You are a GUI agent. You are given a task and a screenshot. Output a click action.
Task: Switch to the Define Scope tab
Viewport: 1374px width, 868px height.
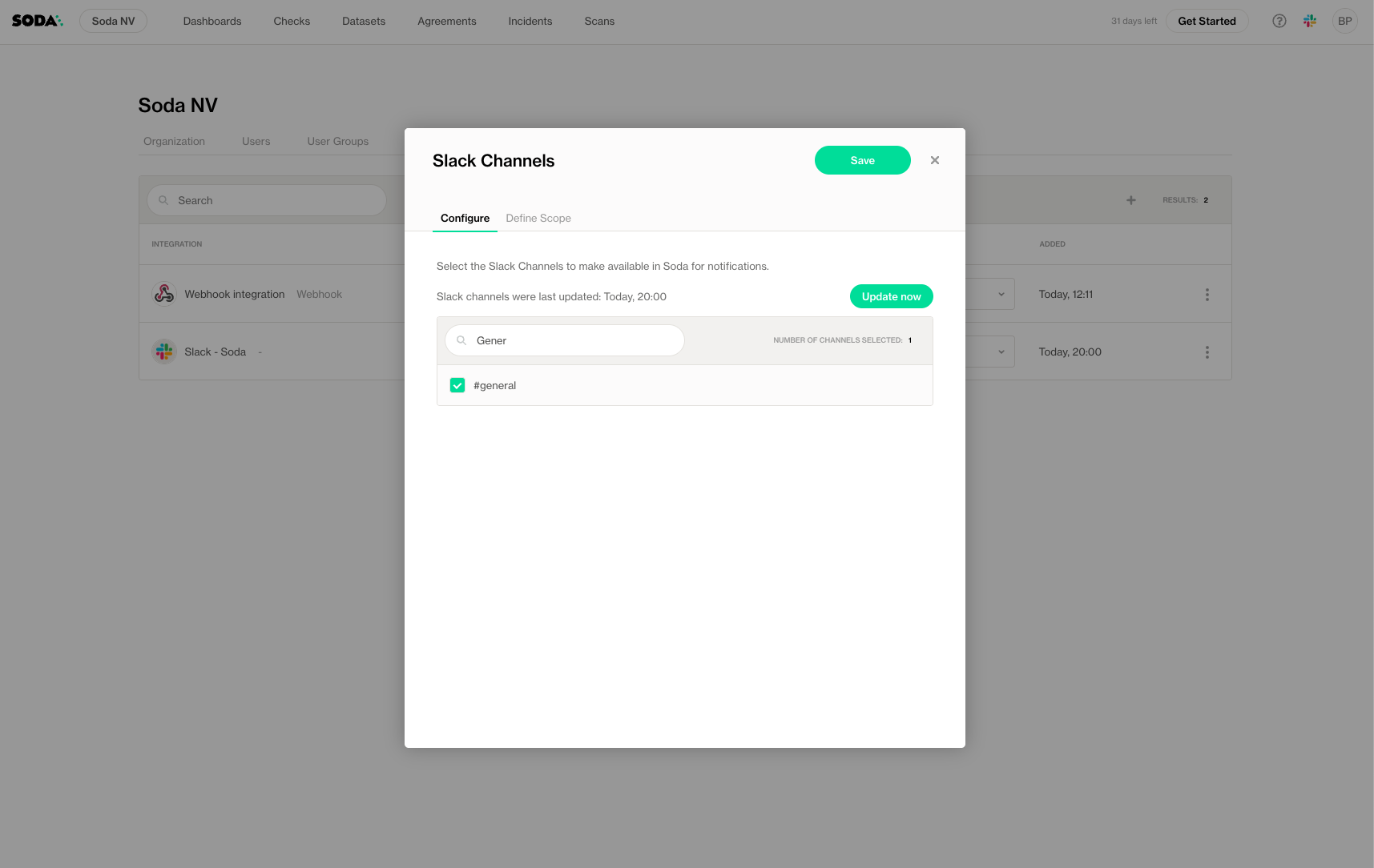(x=538, y=218)
